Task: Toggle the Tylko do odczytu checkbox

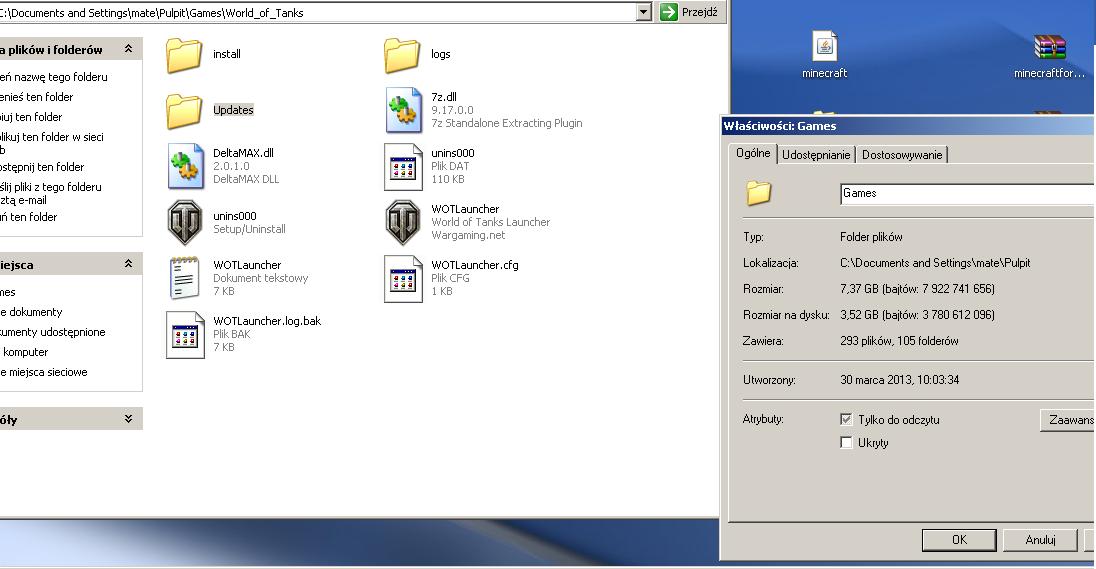Action: 846,419
